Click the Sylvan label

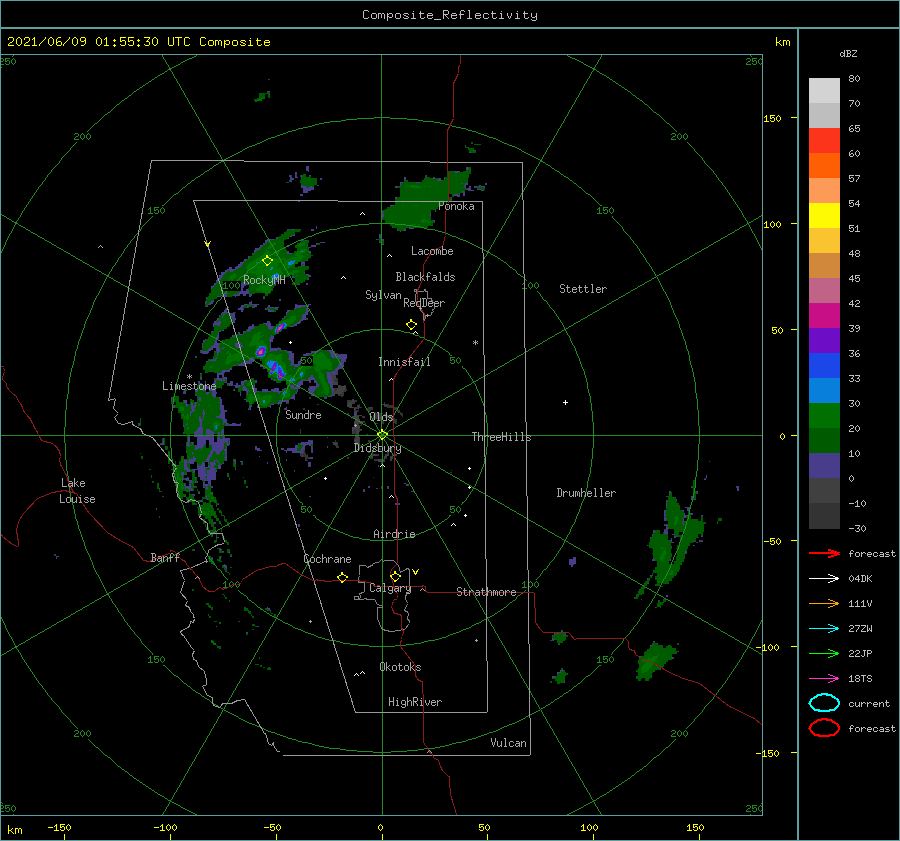click(383, 295)
